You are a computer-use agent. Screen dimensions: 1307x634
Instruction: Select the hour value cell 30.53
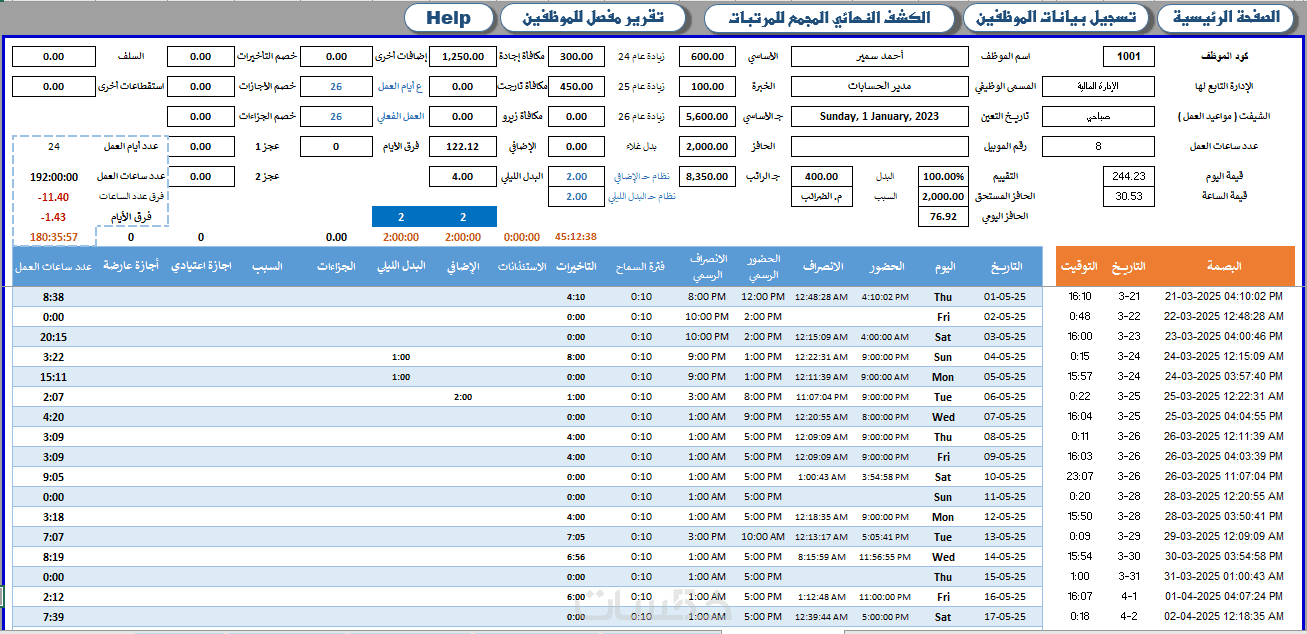pyautogui.click(x=1128, y=196)
